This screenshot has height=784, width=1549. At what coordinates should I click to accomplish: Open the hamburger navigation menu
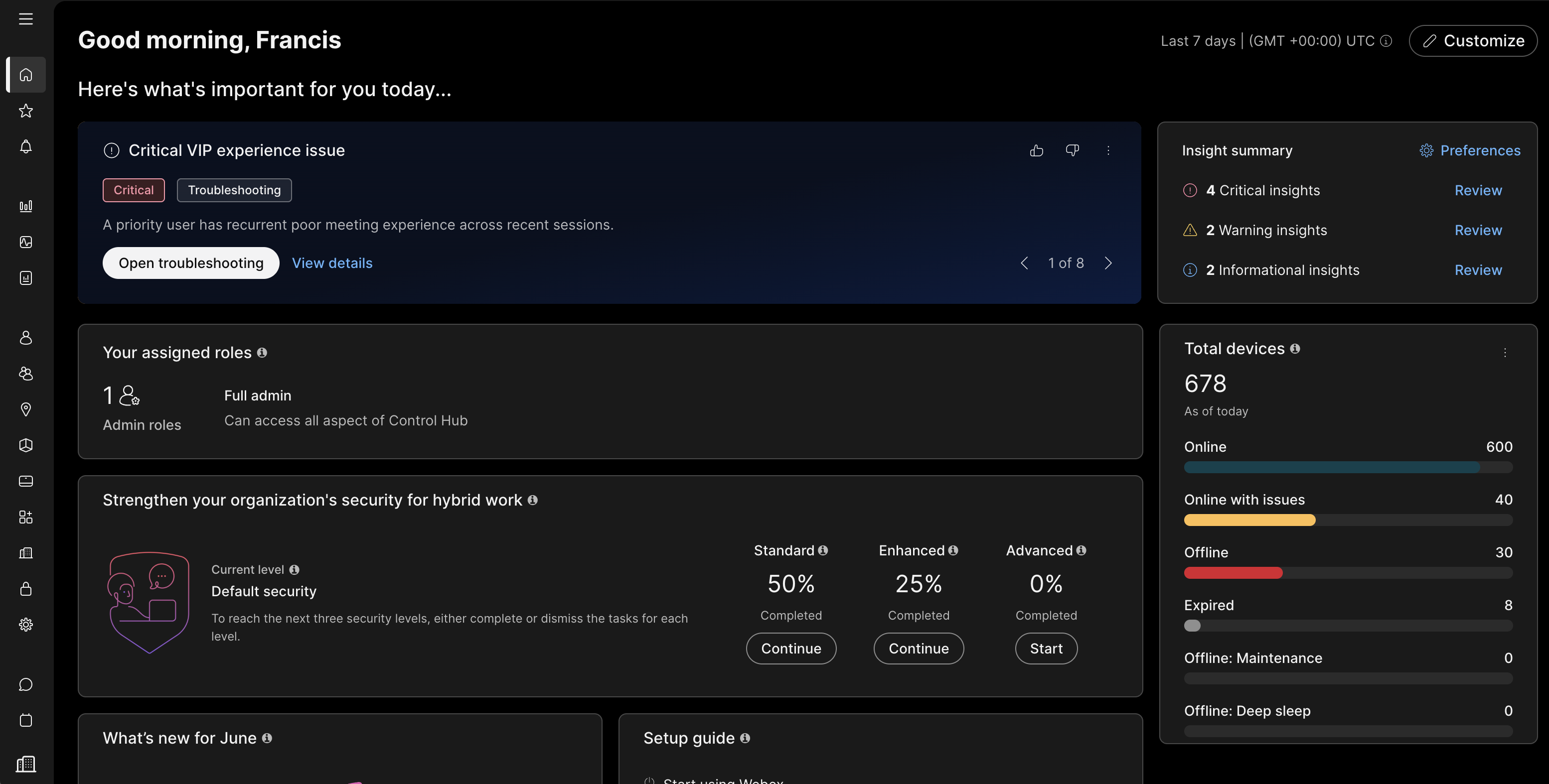(x=26, y=19)
